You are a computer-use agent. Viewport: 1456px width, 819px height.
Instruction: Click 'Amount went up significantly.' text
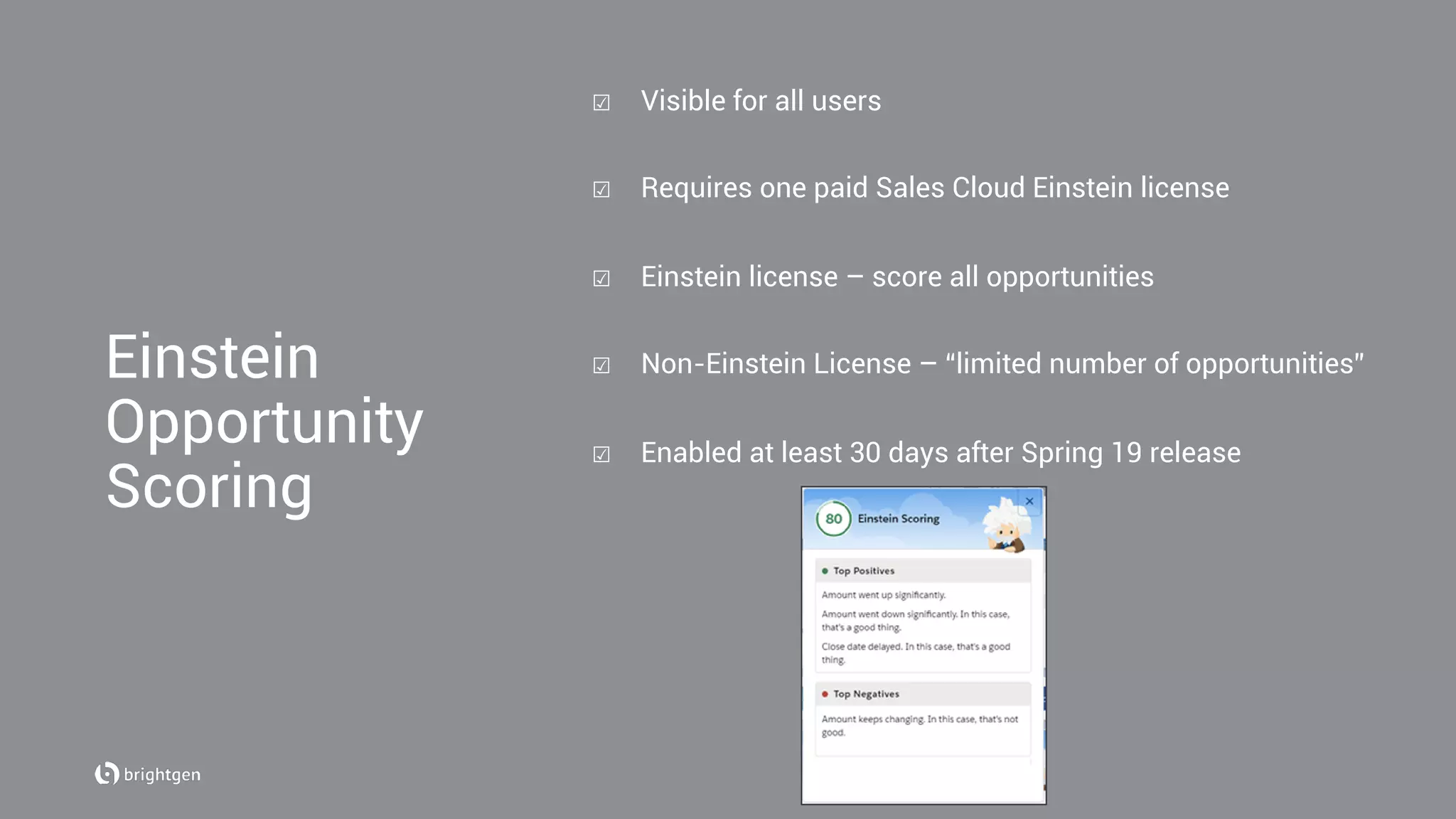(x=884, y=595)
